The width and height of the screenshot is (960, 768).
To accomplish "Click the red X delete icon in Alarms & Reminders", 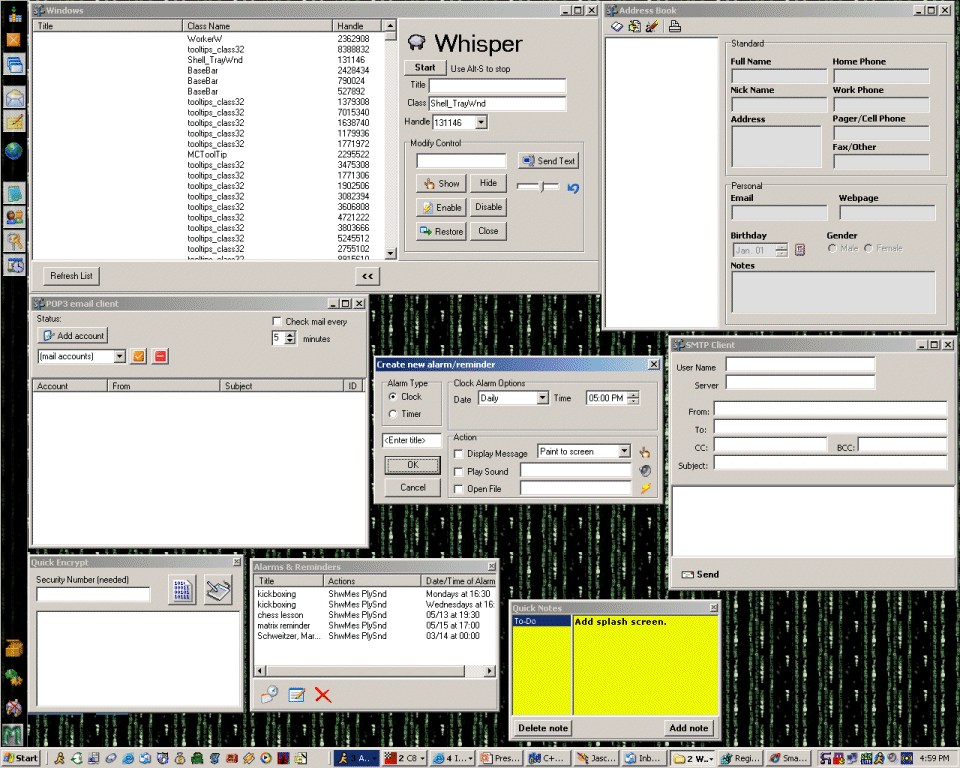I will click(x=323, y=695).
